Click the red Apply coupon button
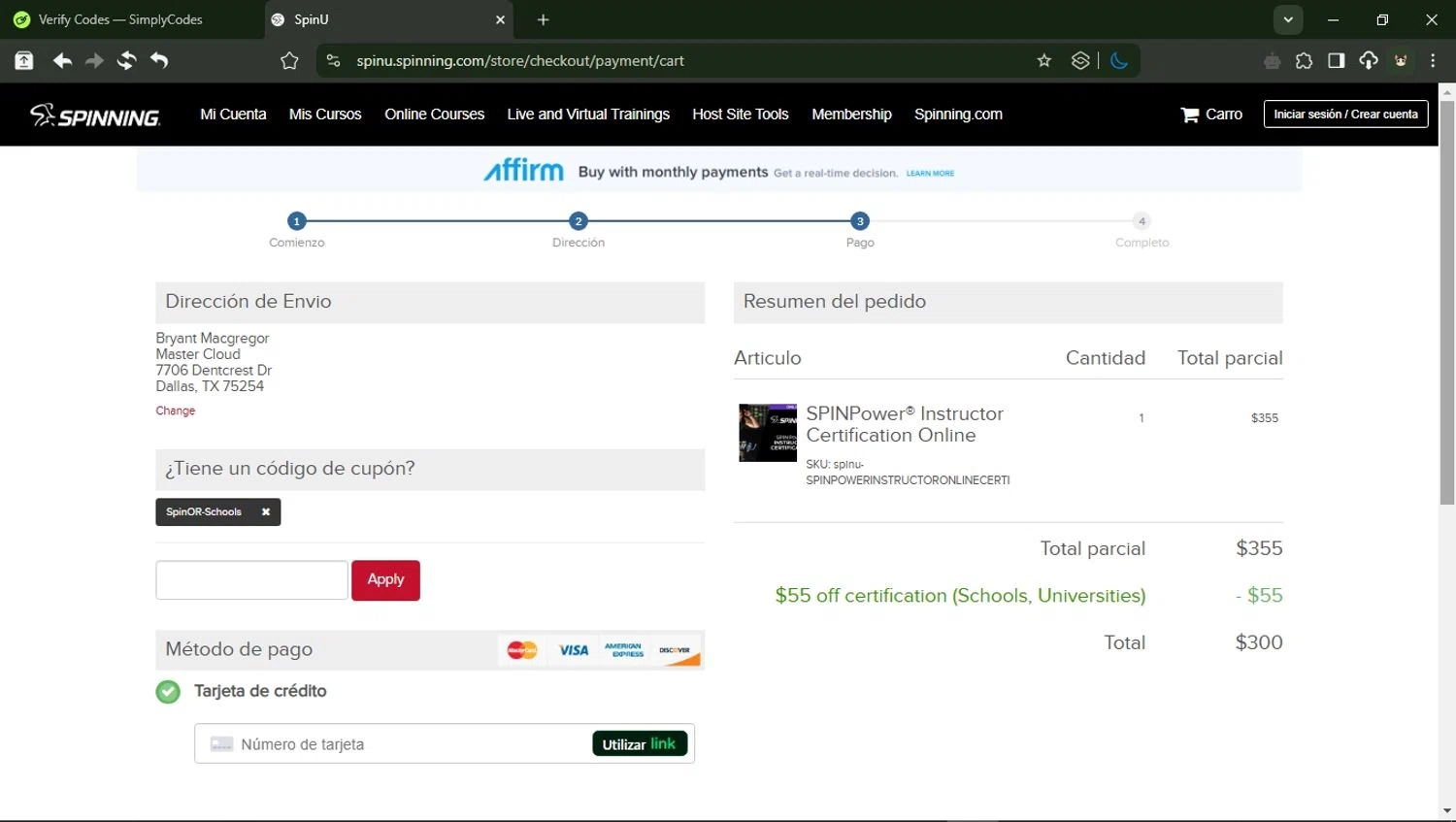This screenshot has width=1456, height=822. point(385,580)
